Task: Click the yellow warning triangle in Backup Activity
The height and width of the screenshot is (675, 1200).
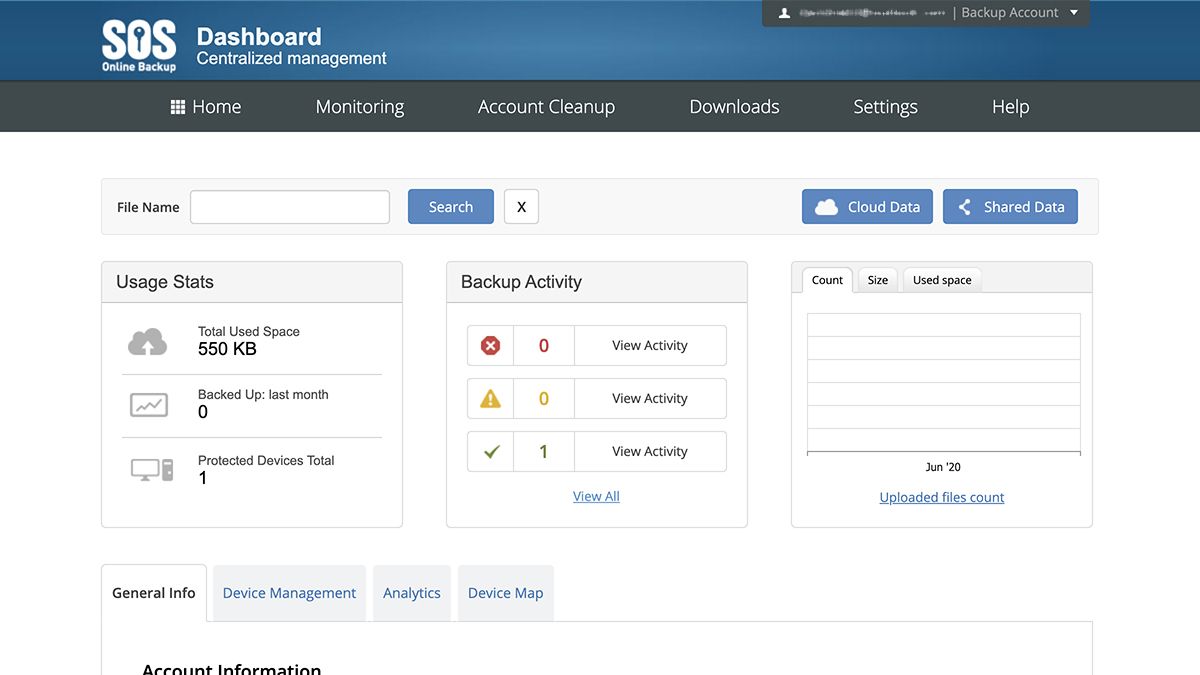Action: (490, 398)
